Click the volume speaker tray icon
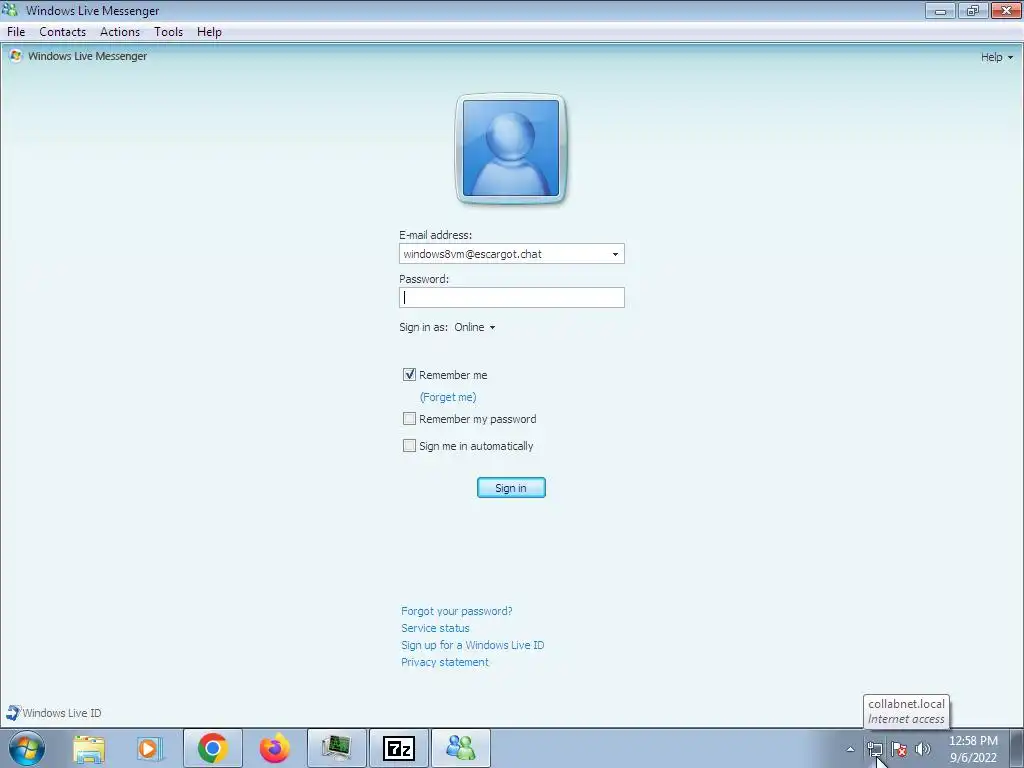 pyautogui.click(x=923, y=749)
